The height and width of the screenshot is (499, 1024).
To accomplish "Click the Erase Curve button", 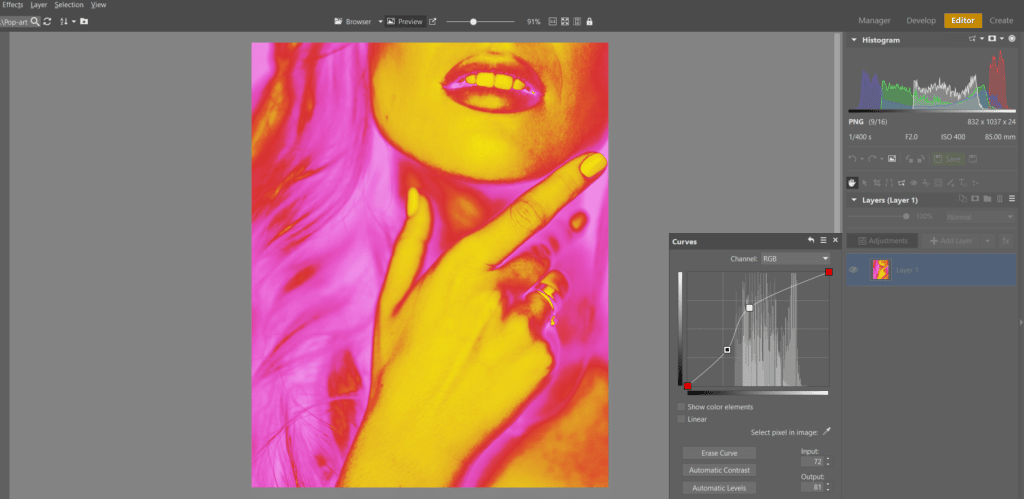I will pyautogui.click(x=719, y=453).
